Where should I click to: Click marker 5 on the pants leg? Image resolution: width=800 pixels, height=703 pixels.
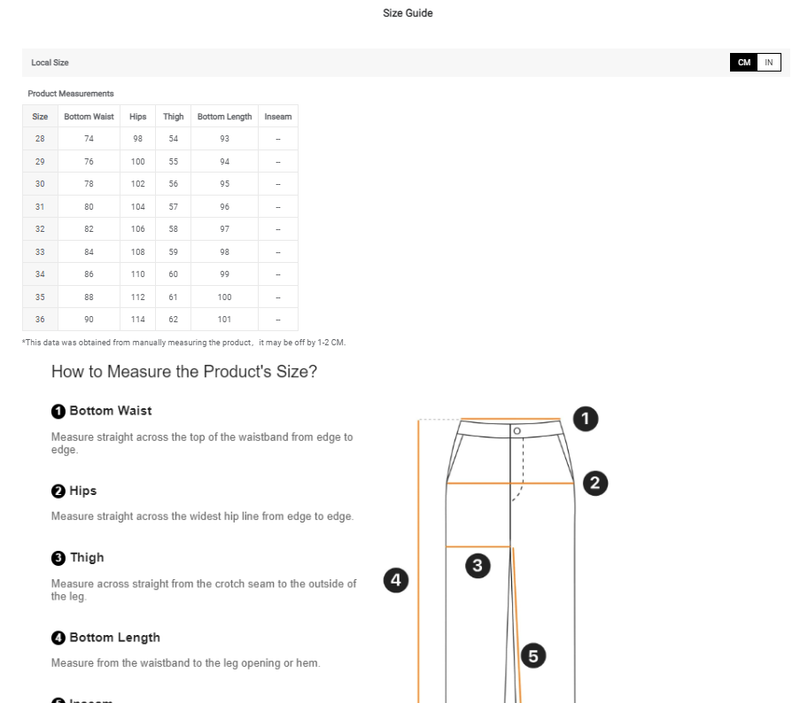click(x=533, y=656)
